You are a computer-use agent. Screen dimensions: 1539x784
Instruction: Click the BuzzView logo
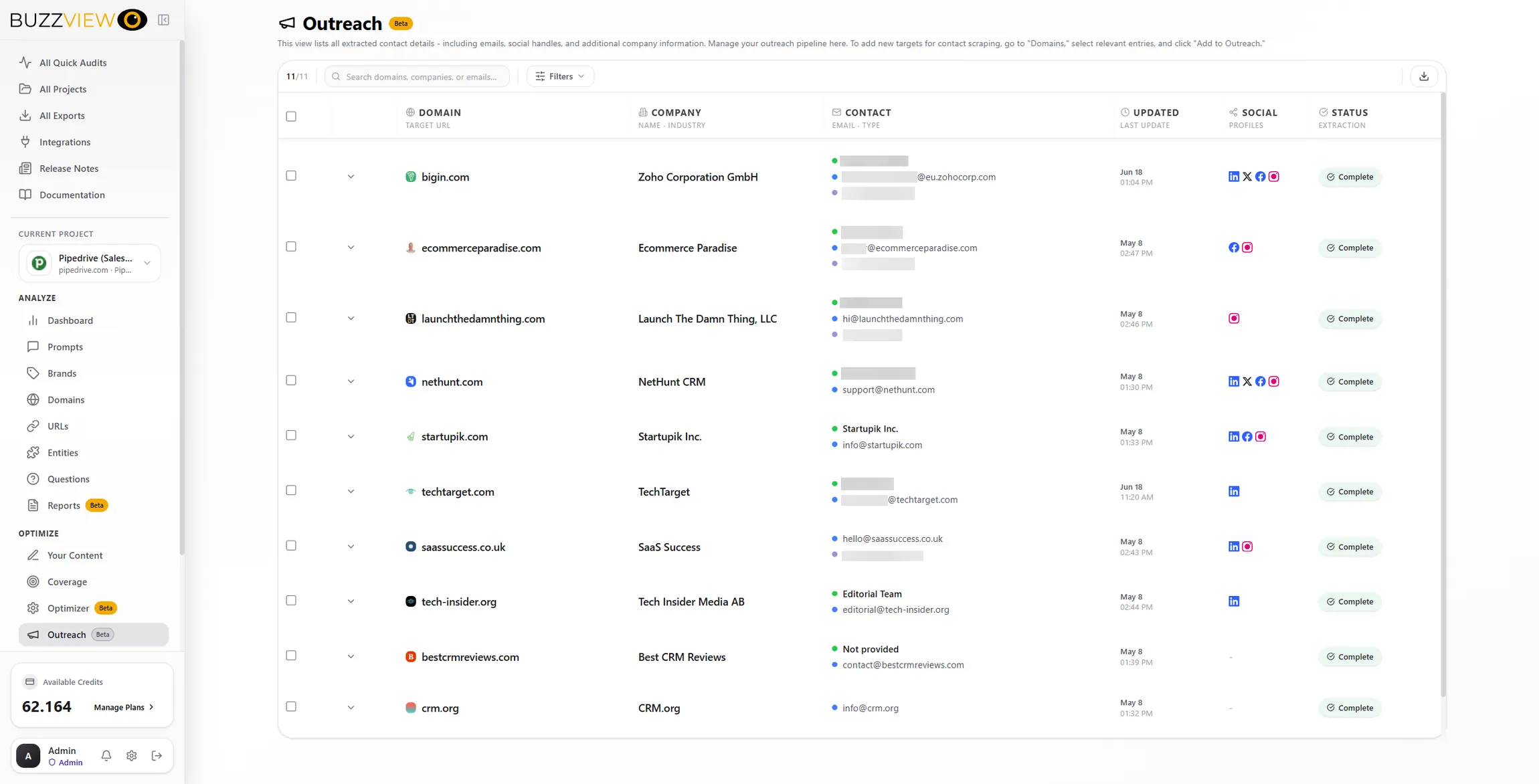[x=78, y=20]
